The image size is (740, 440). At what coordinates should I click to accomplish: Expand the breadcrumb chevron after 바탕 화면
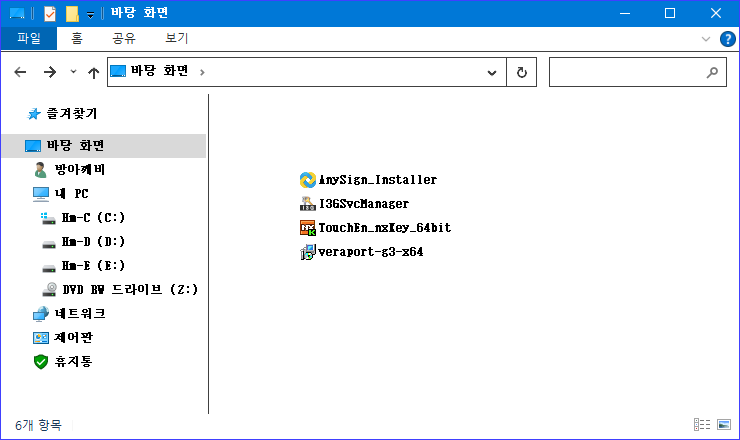[202, 72]
